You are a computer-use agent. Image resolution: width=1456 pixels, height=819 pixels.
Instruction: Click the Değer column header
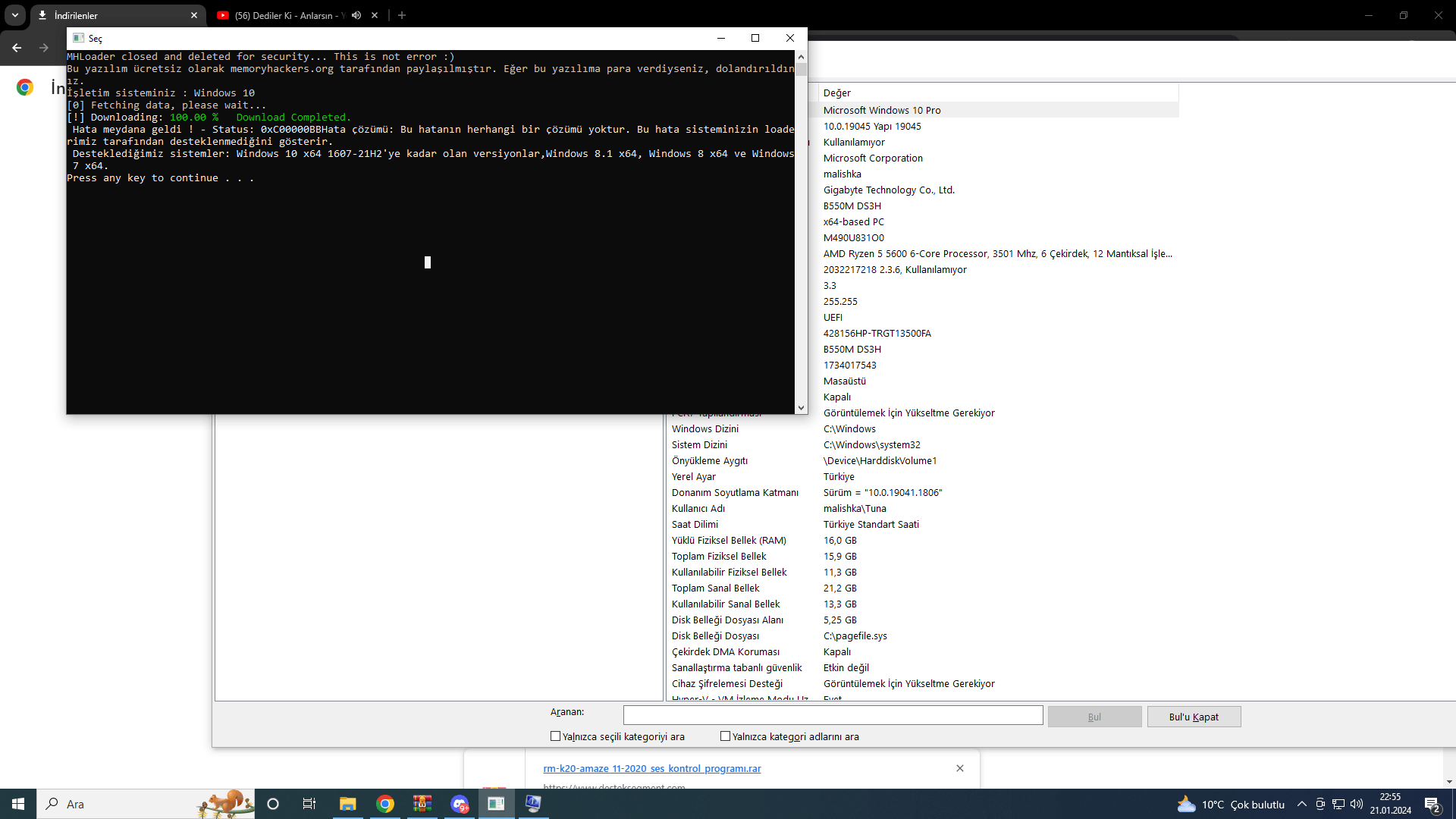click(x=998, y=93)
